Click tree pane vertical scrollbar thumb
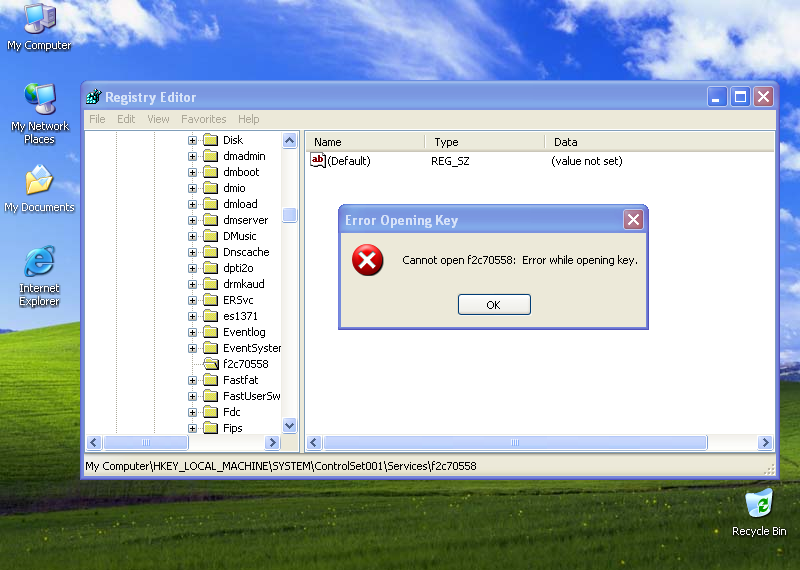Screen dimensions: 800x570 [x=289, y=215]
